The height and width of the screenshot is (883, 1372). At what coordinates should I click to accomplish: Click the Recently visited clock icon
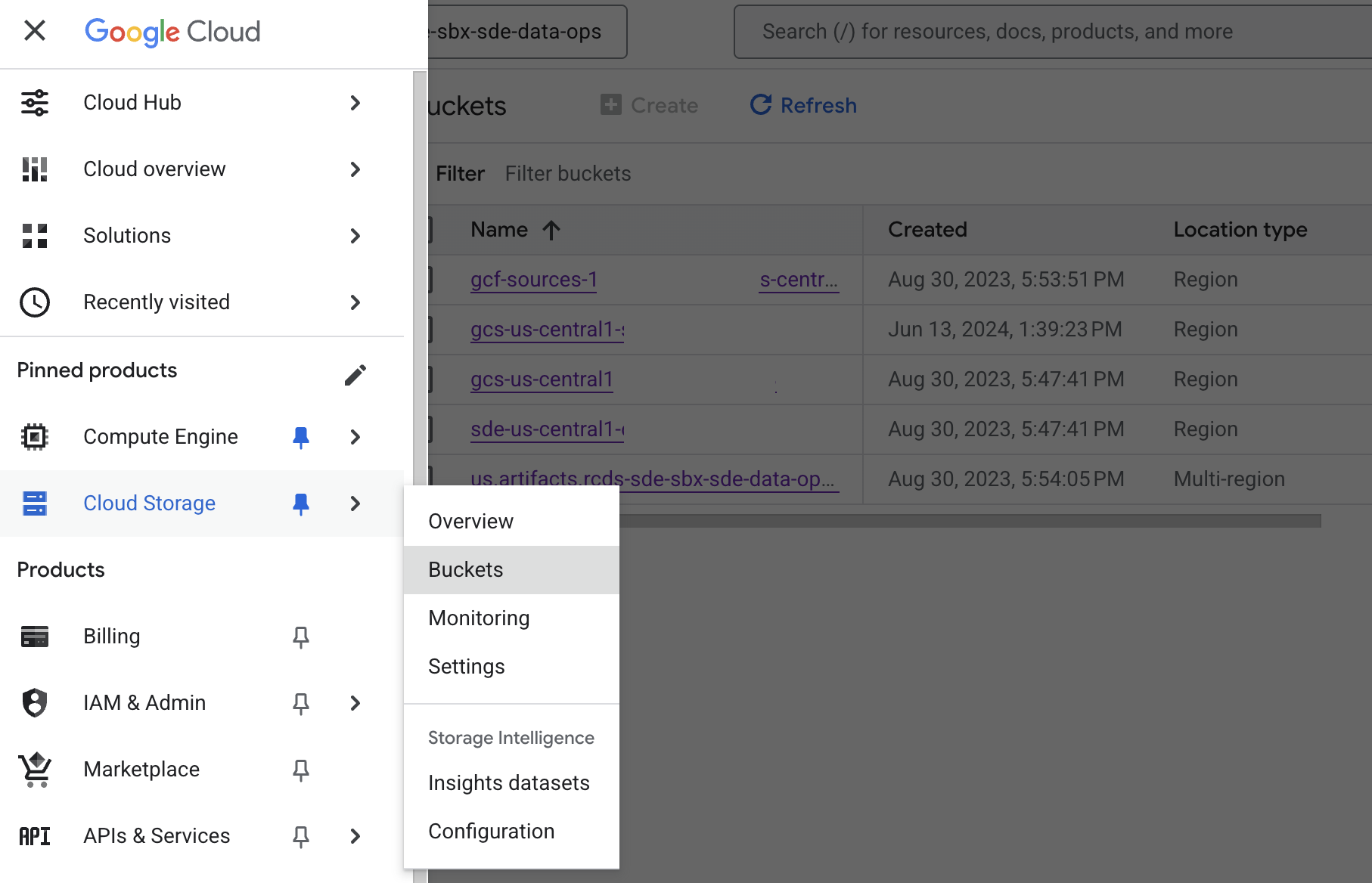click(35, 302)
